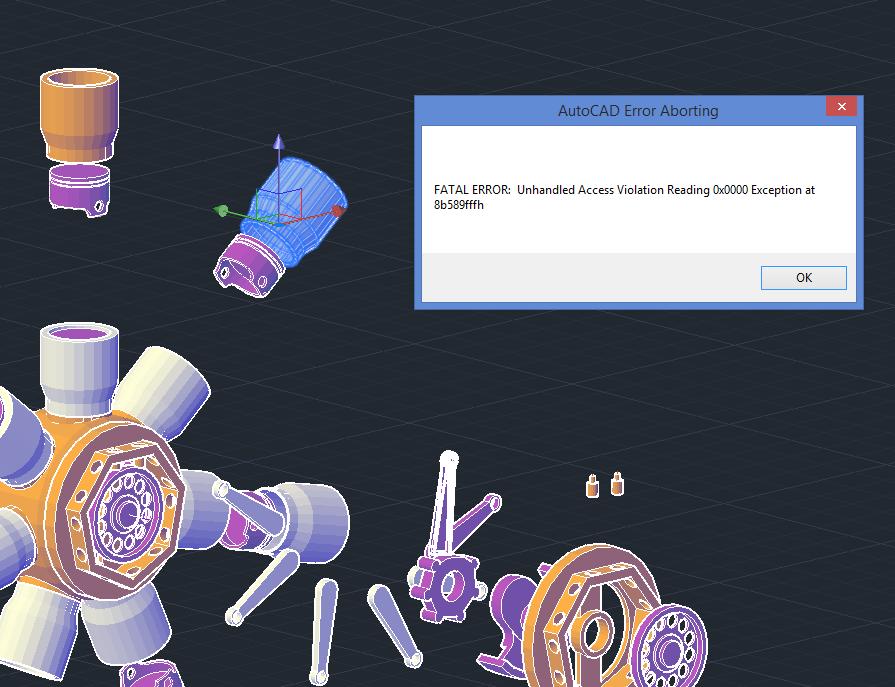Screen dimensions: 895x687
Task: Select the purple piston under the blue cylinder
Action: [x=248, y=268]
